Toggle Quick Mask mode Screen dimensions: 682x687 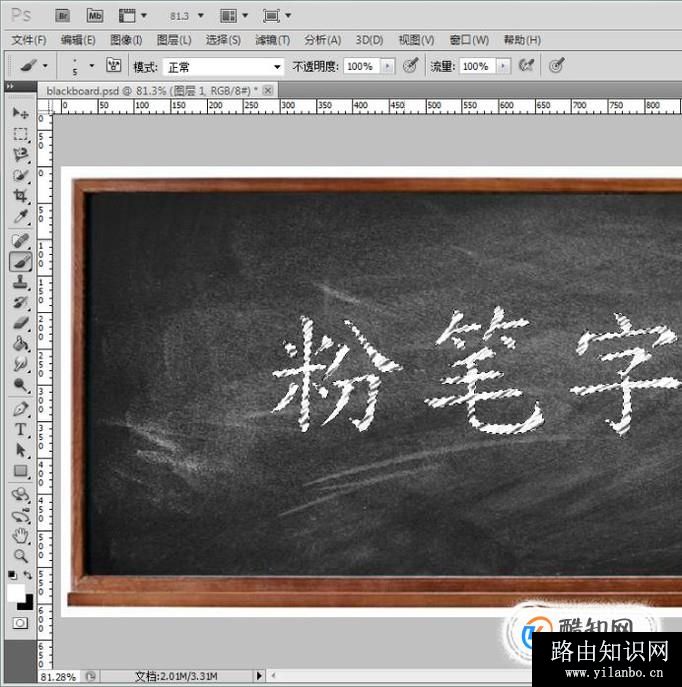[20, 623]
